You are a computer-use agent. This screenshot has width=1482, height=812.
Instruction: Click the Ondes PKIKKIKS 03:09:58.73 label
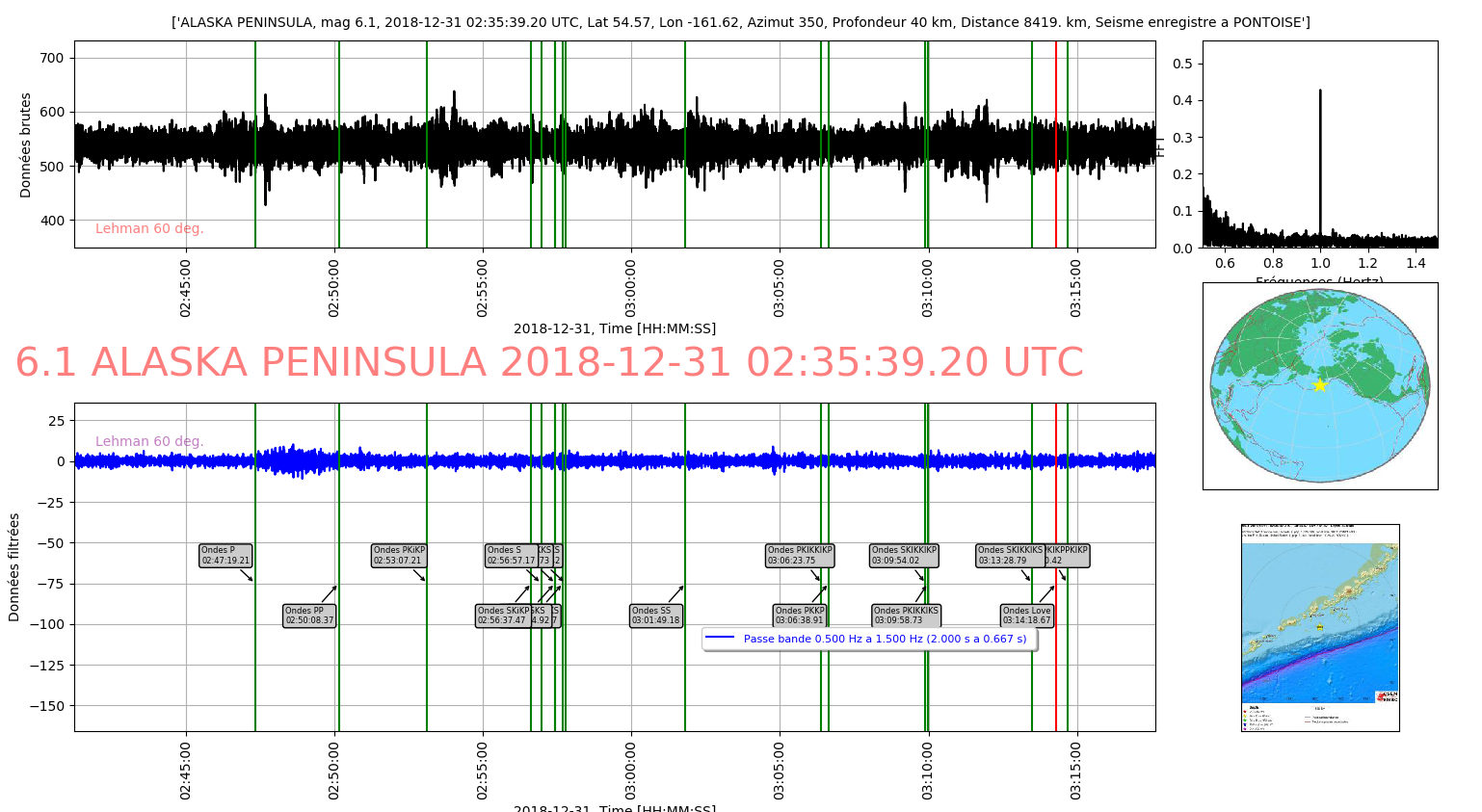(x=906, y=616)
